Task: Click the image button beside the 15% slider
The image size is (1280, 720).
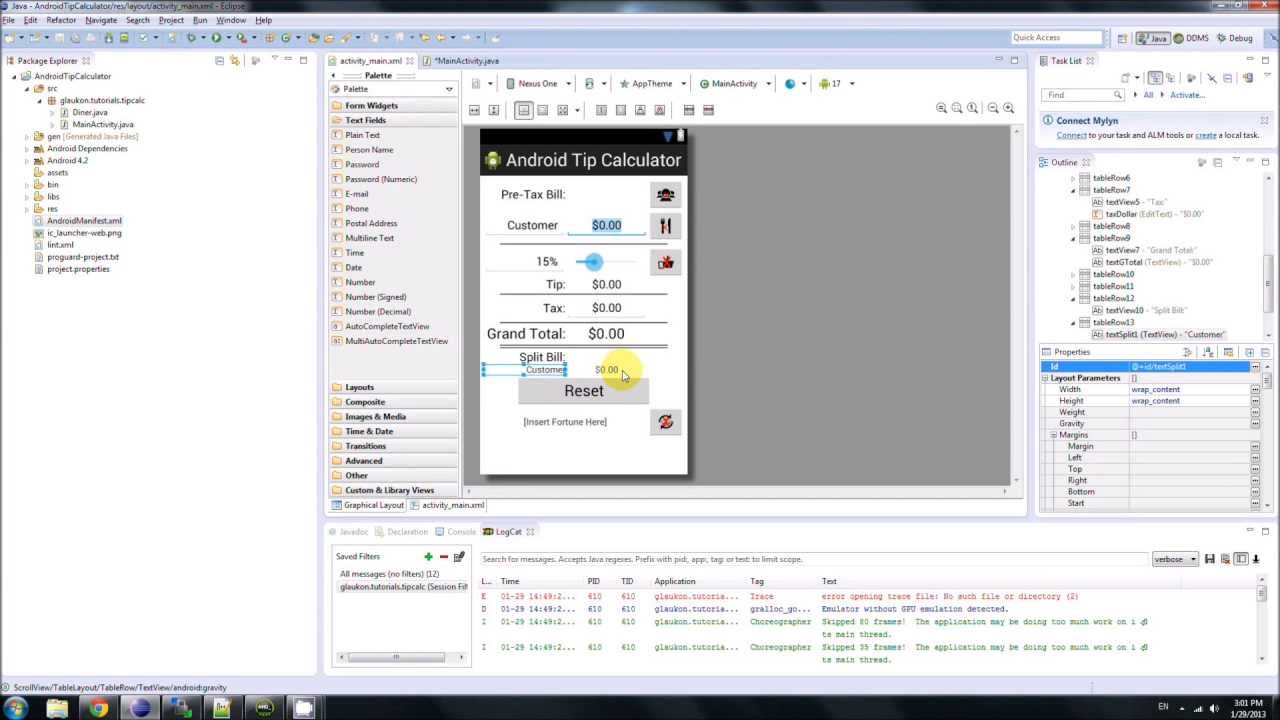Action: pos(665,262)
